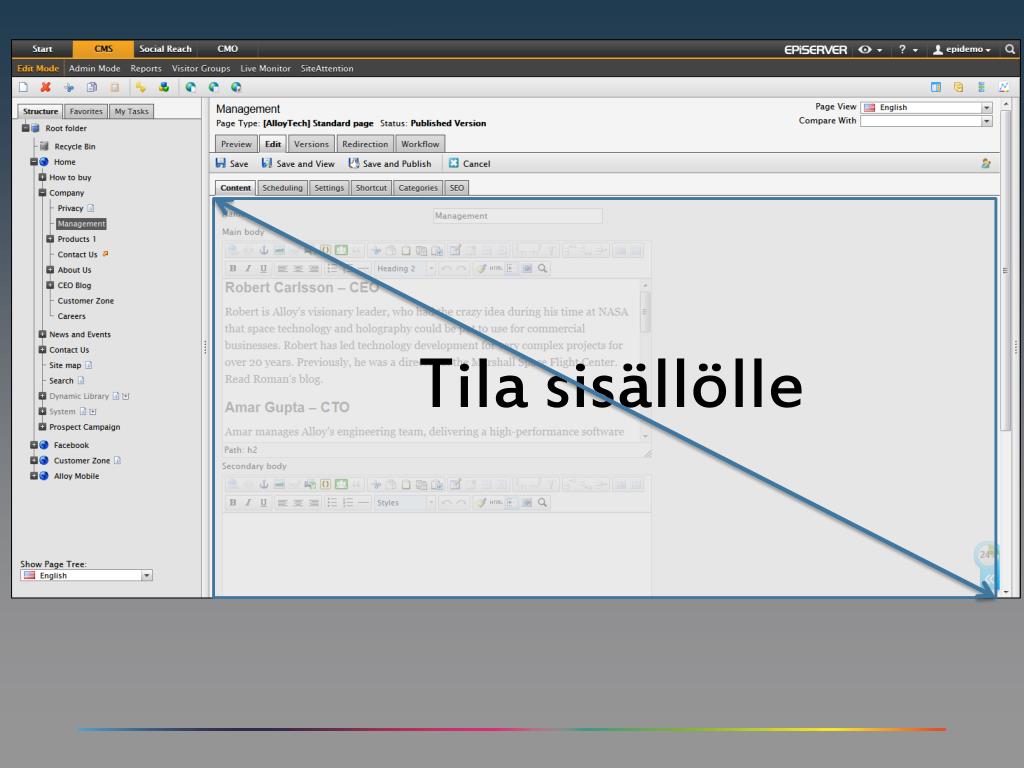Open the SiteAttention menu item

point(327,68)
